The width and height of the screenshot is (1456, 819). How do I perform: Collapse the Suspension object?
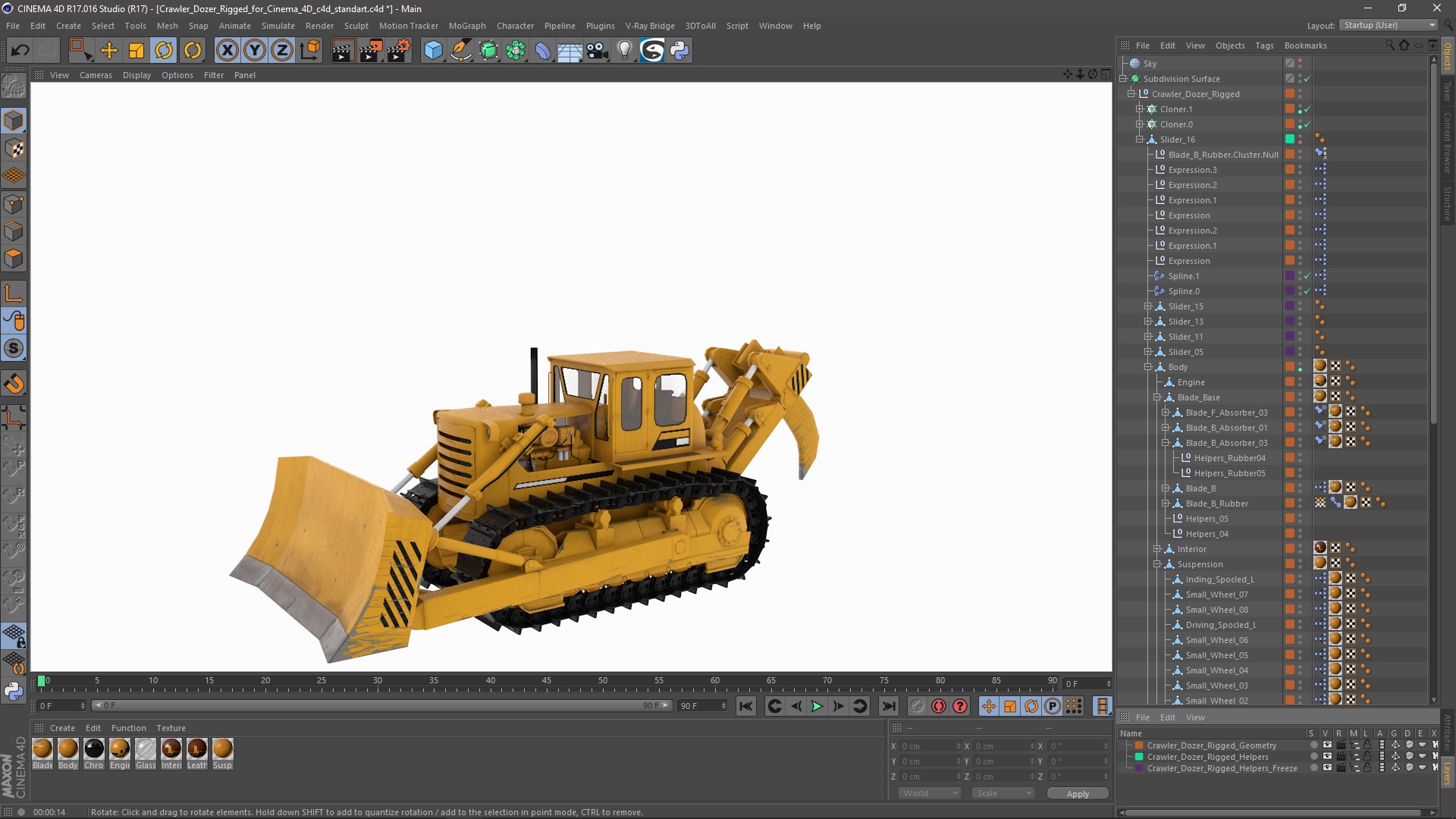click(1156, 564)
